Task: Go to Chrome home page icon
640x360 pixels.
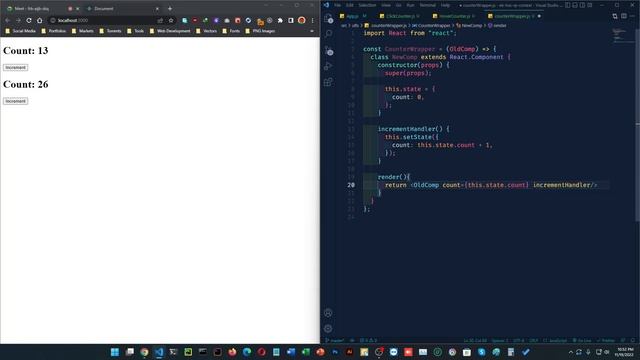Action: (39, 20)
